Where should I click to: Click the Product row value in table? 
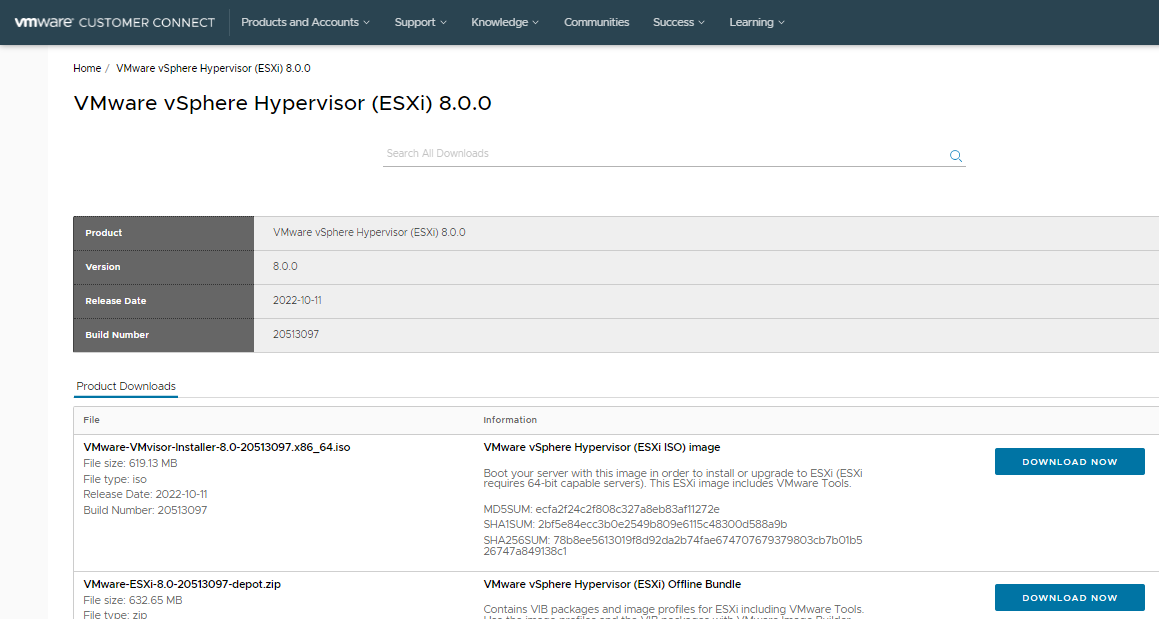click(x=369, y=232)
